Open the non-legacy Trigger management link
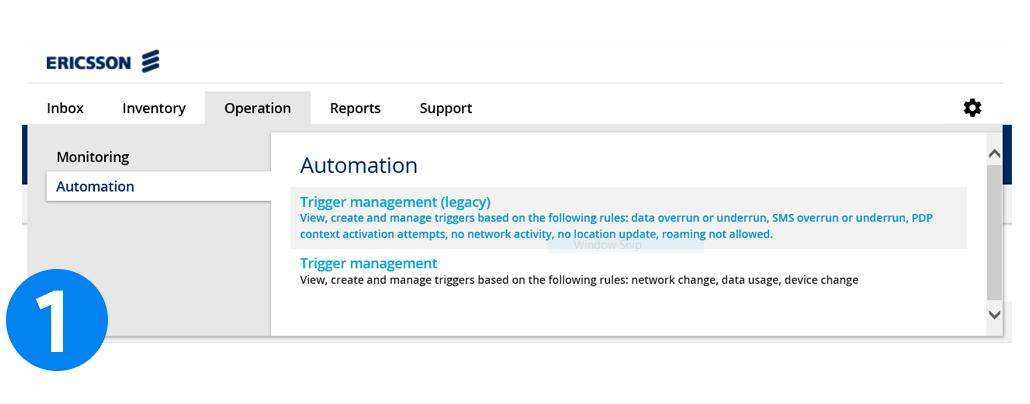This screenshot has height=404, width=1030. (369, 263)
